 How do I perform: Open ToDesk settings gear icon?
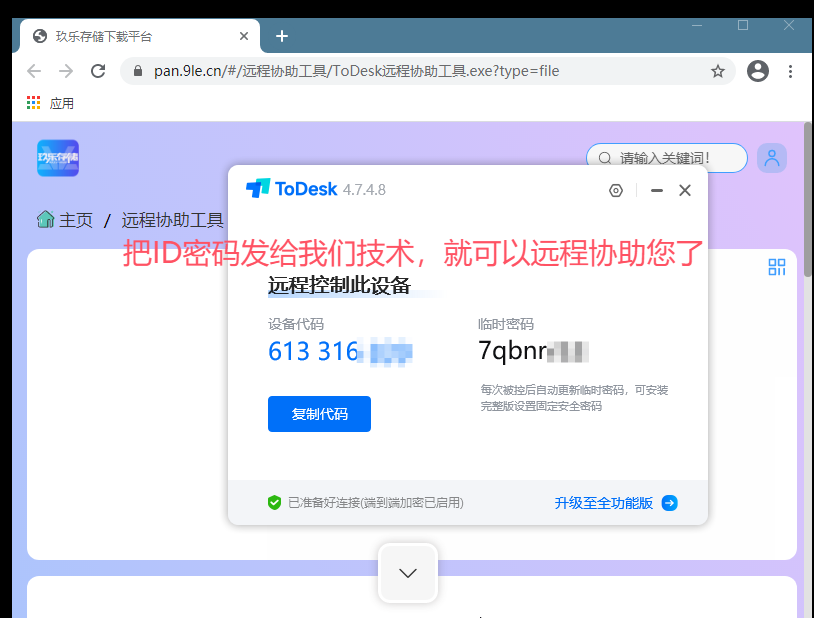pos(616,191)
